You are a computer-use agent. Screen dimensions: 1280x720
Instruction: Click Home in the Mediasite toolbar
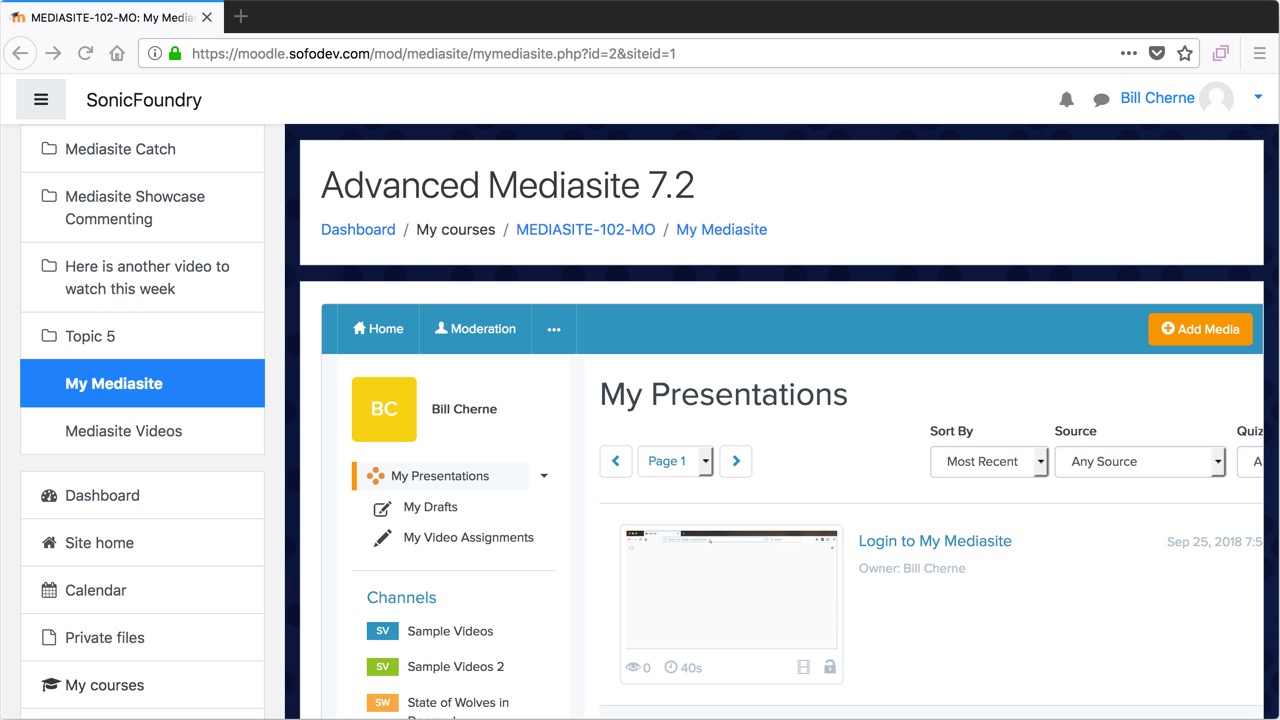[x=378, y=329]
